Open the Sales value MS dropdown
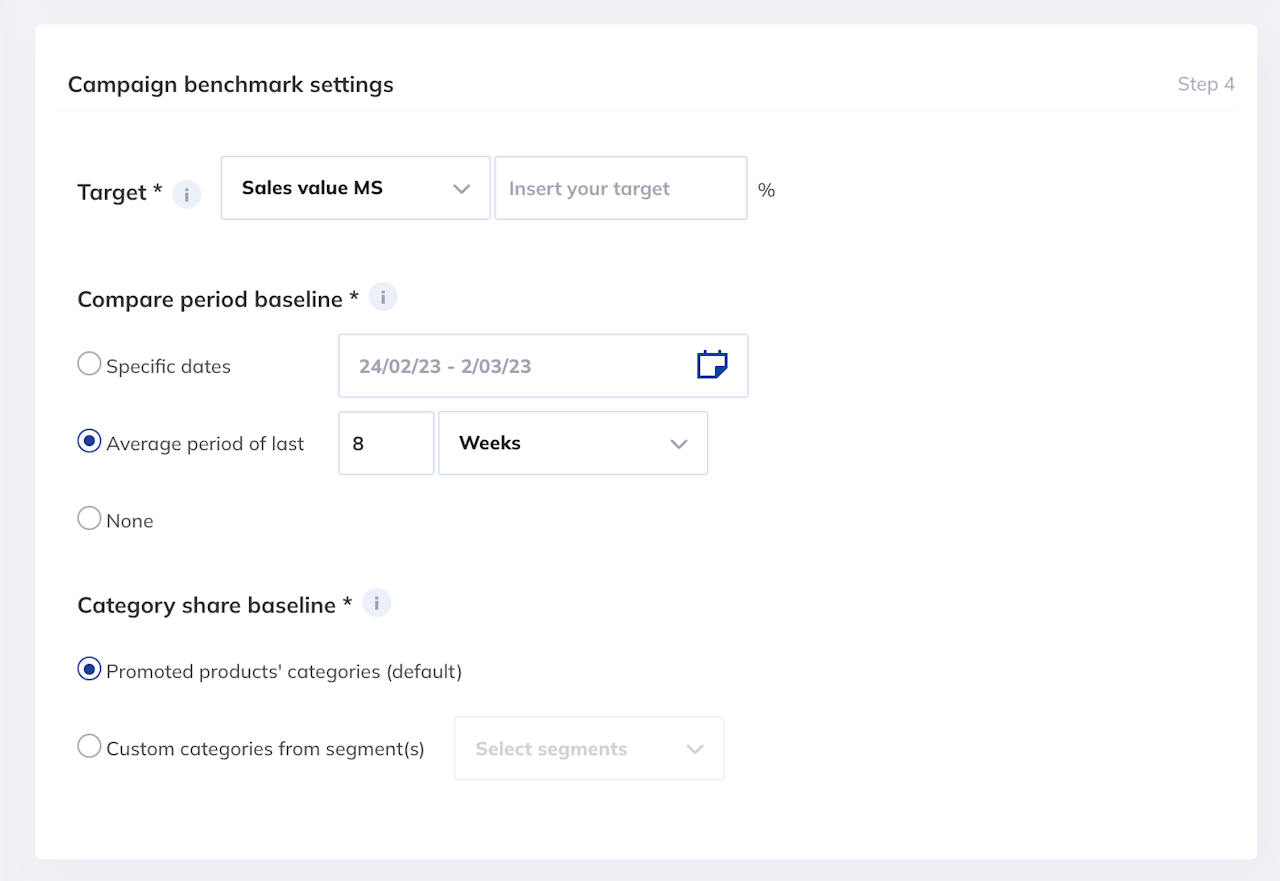1280x881 pixels. pyautogui.click(x=355, y=188)
